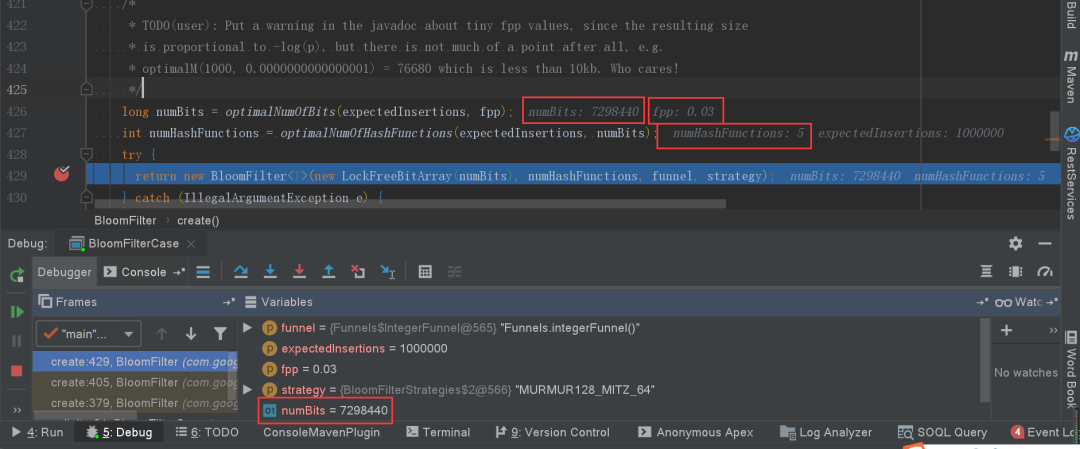Close the BloomFilterCase debug tab
This screenshot has height=449, width=1080.
(x=191, y=244)
